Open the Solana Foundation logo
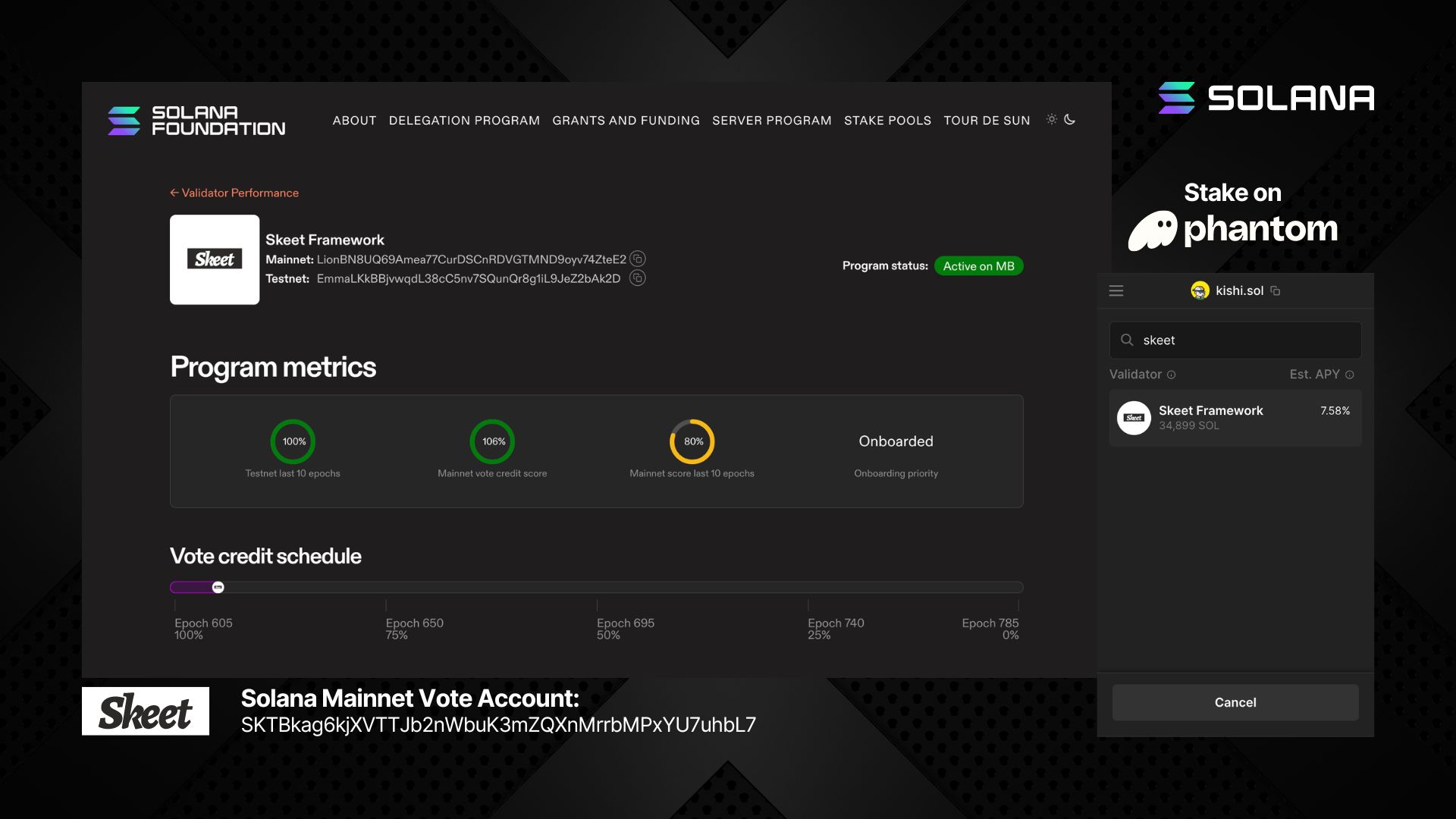Viewport: 1456px width, 819px height. 196,121
